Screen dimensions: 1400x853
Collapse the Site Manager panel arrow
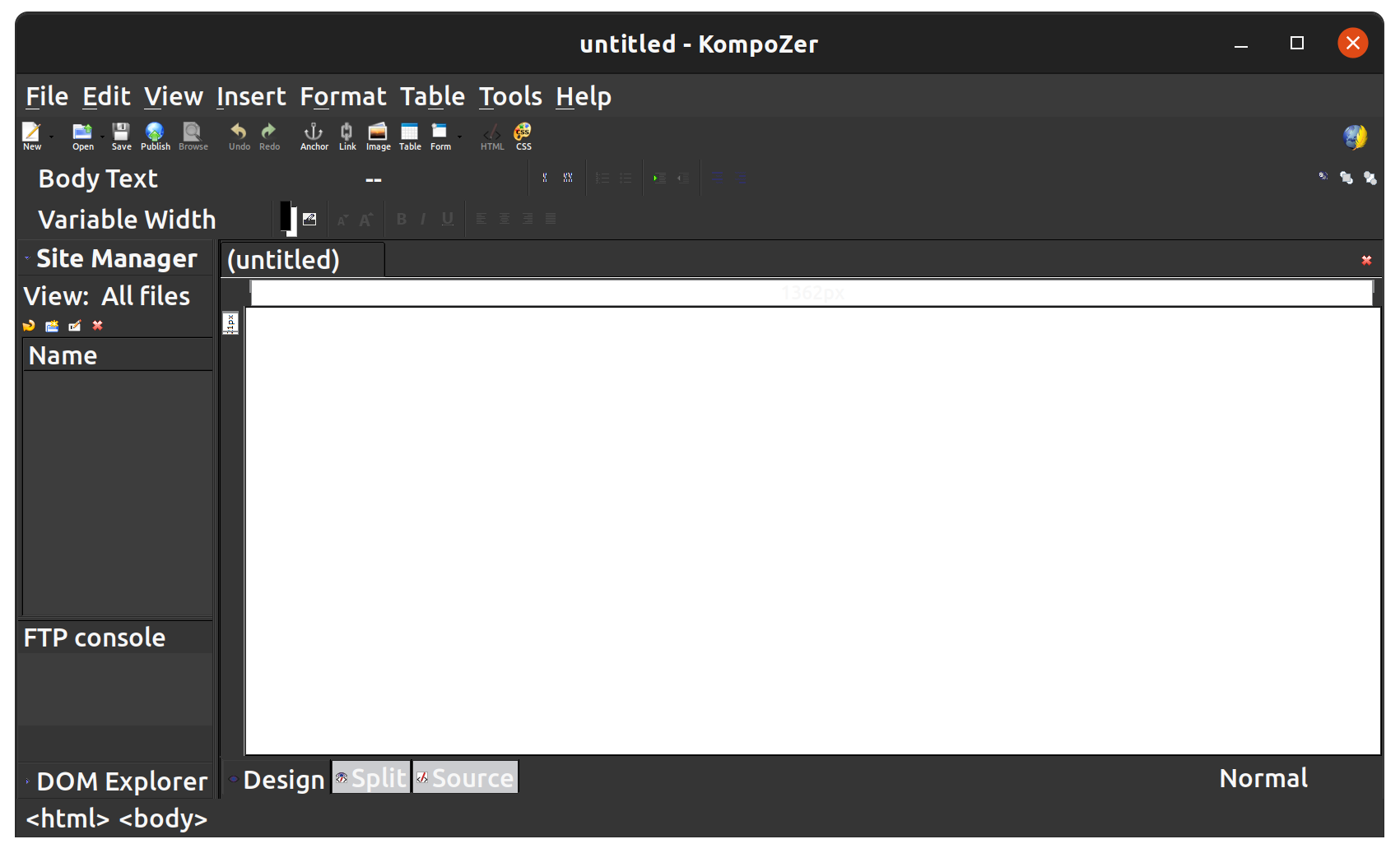click(x=27, y=258)
